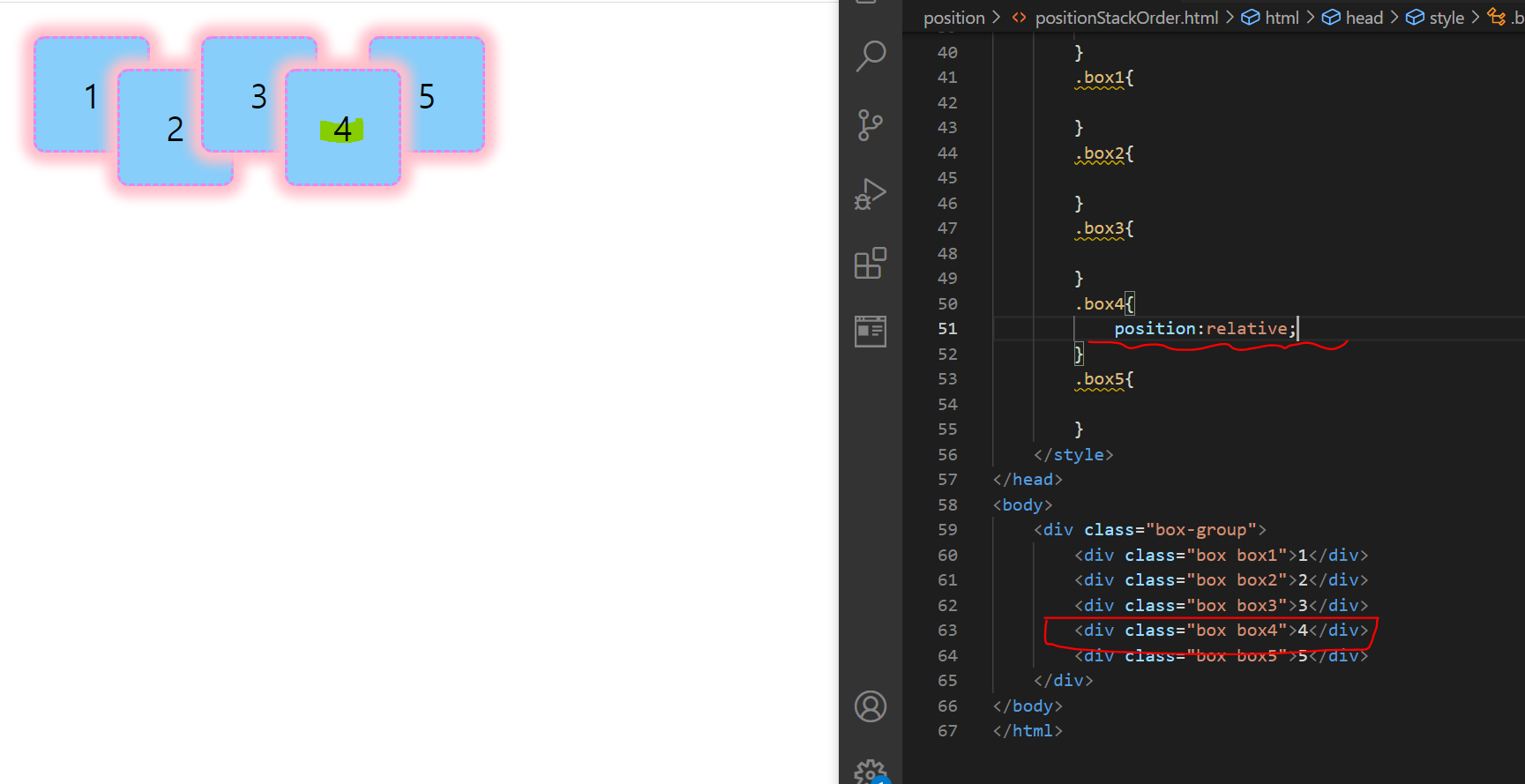
Task: Click the position folder breadcrumb
Action: (x=953, y=18)
